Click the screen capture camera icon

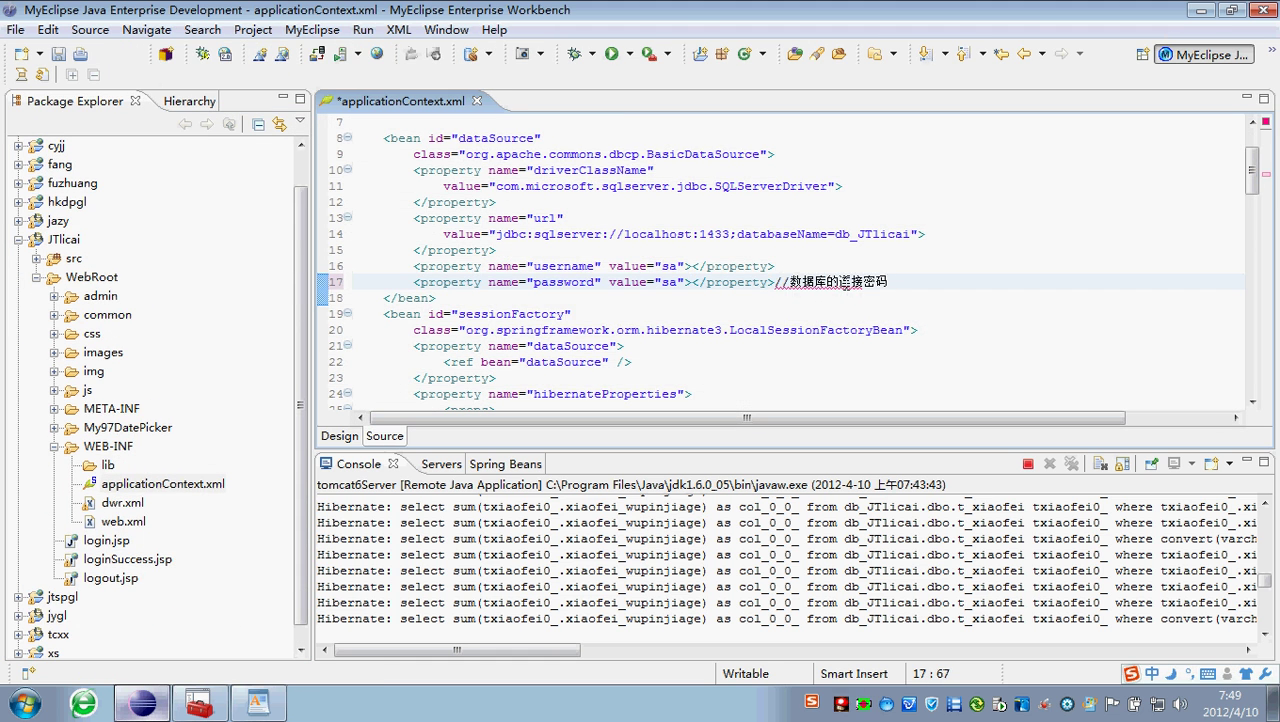pyautogui.click(x=522, y=54)
